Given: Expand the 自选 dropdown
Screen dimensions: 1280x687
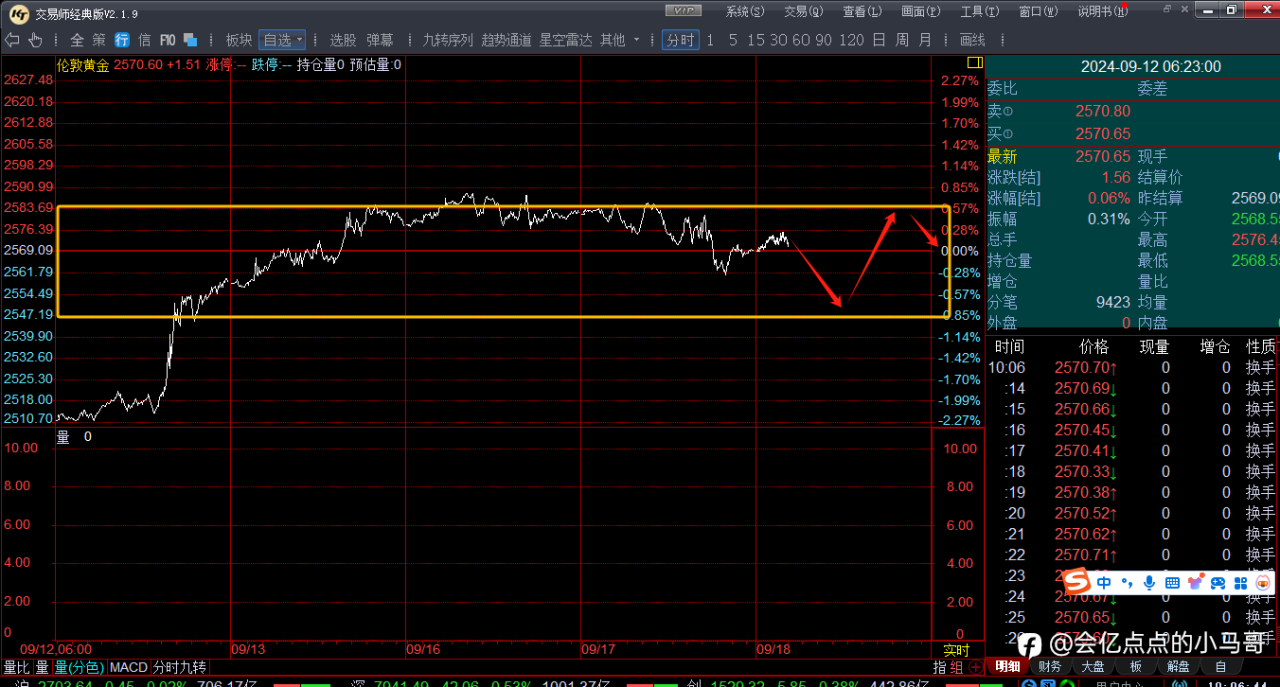Looking at the screenshot, I should (x=282, y=40).
